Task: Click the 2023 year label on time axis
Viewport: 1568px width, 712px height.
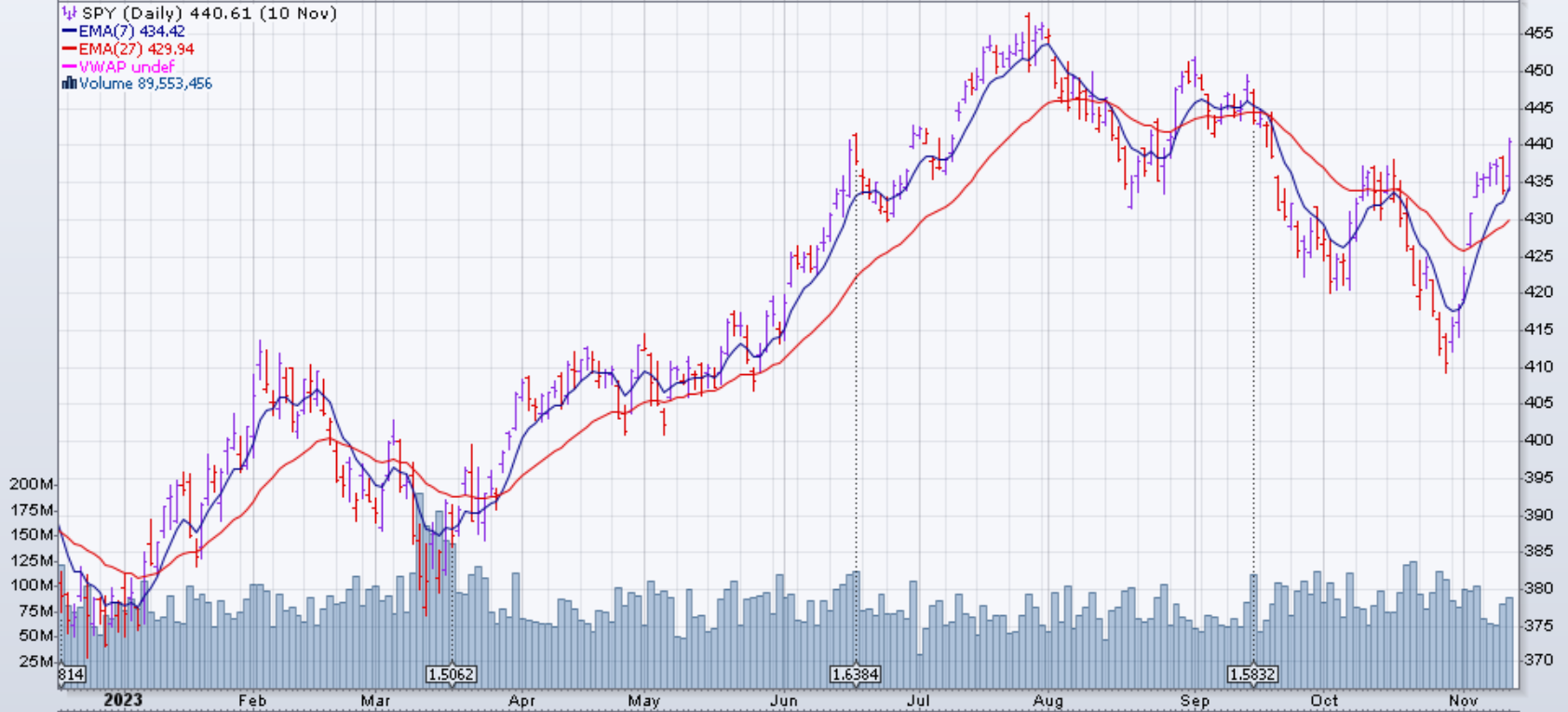Action: pos(123,700)
